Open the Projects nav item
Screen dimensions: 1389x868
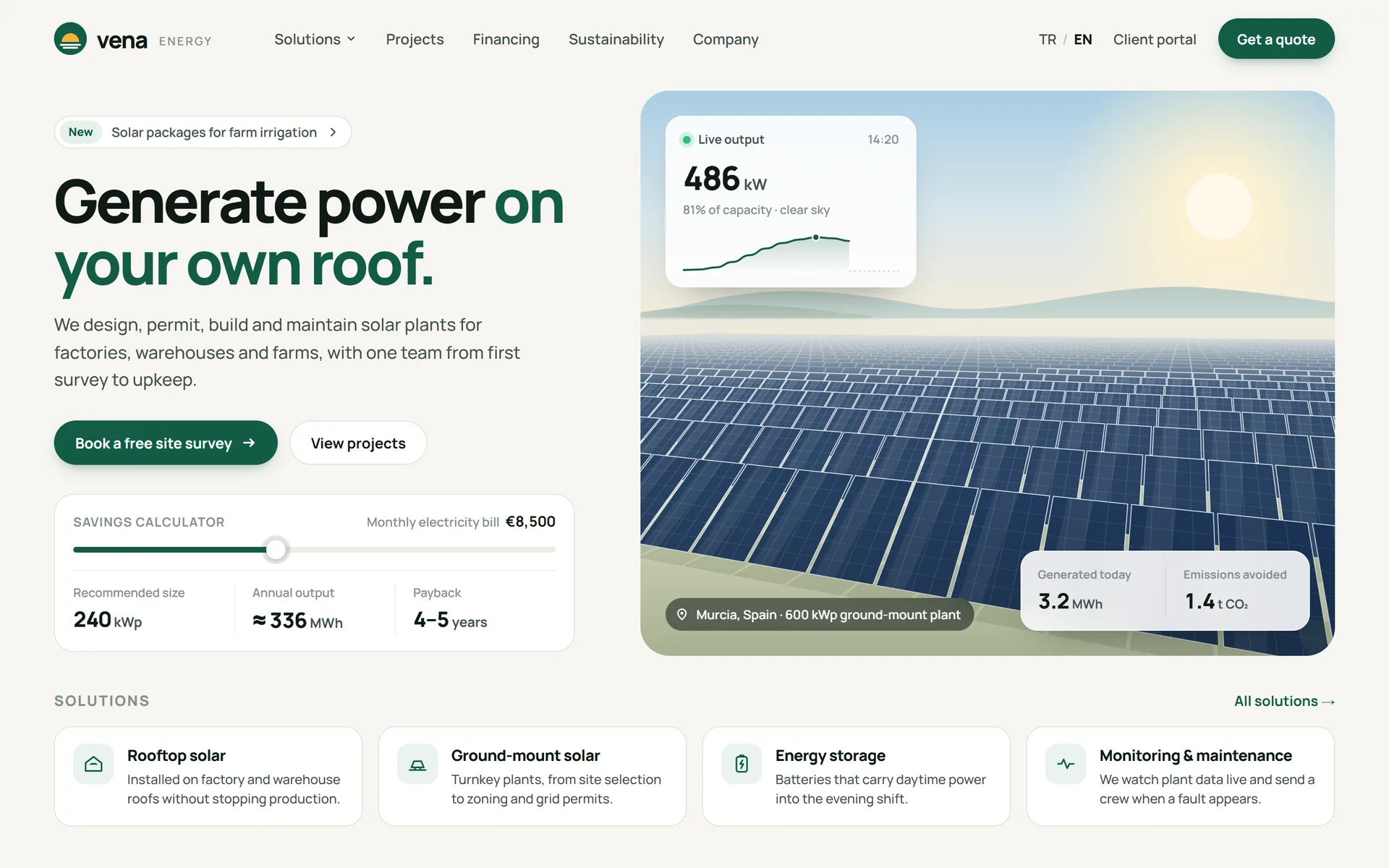(415, 39)
